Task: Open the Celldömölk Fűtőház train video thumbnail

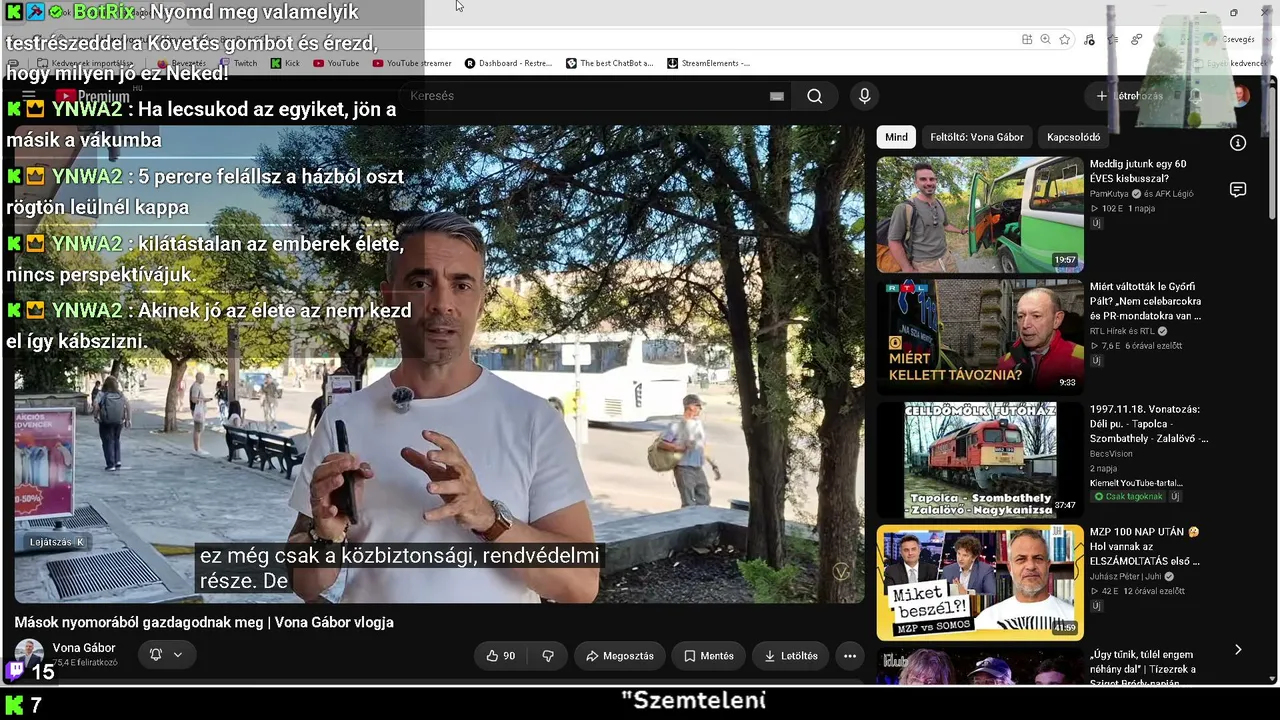Action: [x=980, y=460]
